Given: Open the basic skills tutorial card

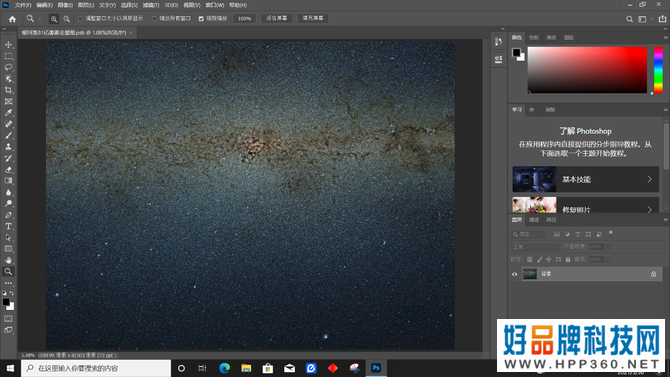Looking at the screenshot, I should coord(585,179).
